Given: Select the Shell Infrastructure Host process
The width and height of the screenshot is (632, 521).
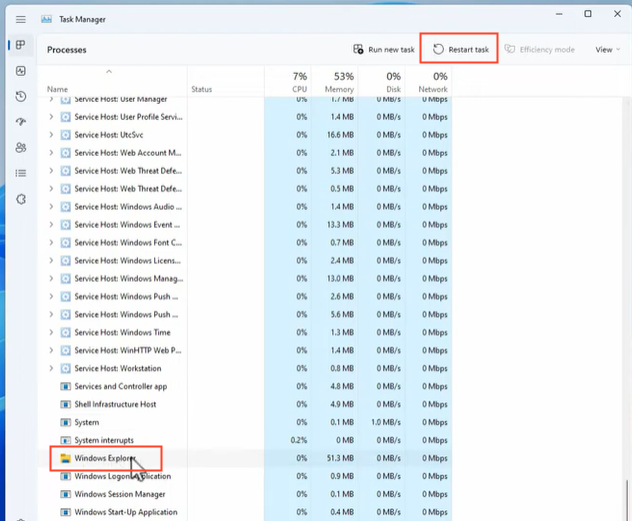Looking at the screenshot, I should pos(115,405).
